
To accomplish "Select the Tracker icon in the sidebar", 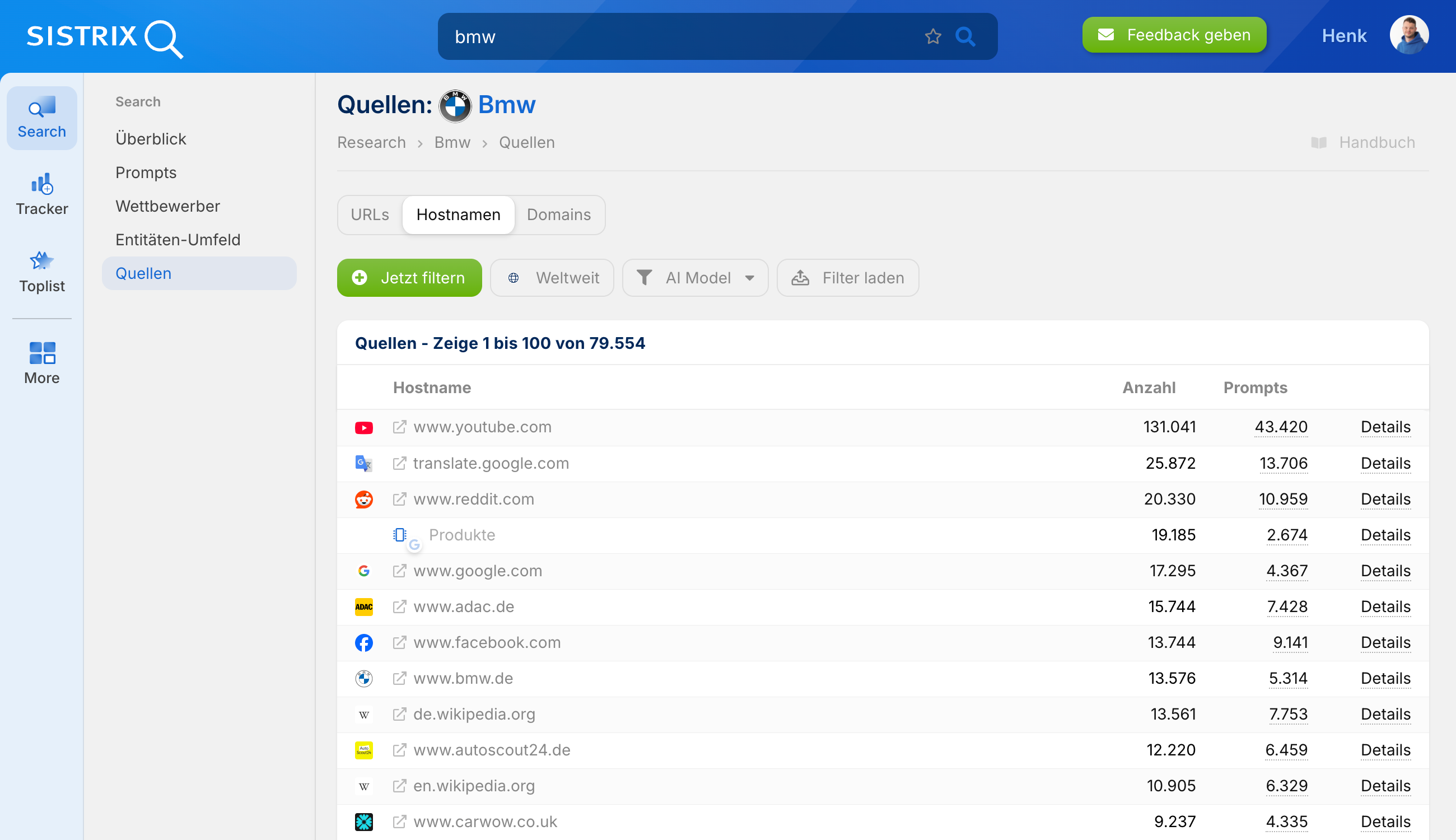I will (41, 193).
